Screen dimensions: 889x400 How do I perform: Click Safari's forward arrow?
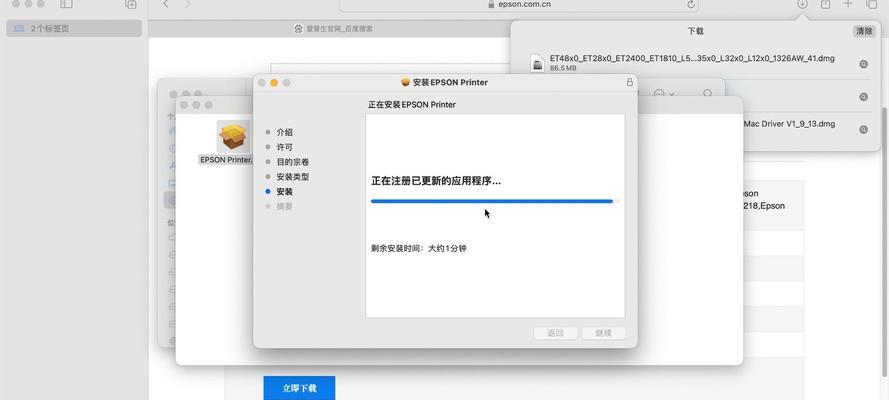click(x=188, y=4)
